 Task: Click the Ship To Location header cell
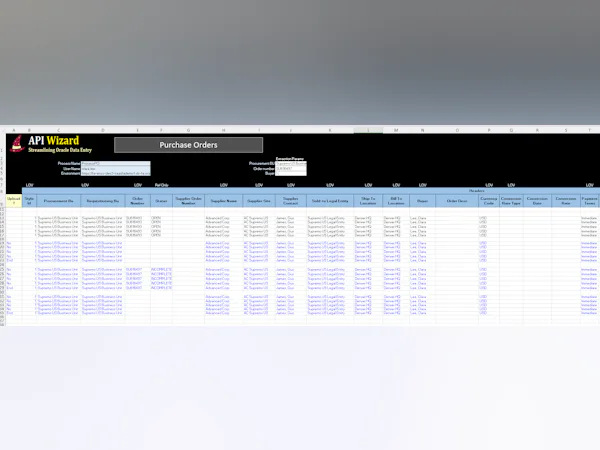tap(368, 201)
